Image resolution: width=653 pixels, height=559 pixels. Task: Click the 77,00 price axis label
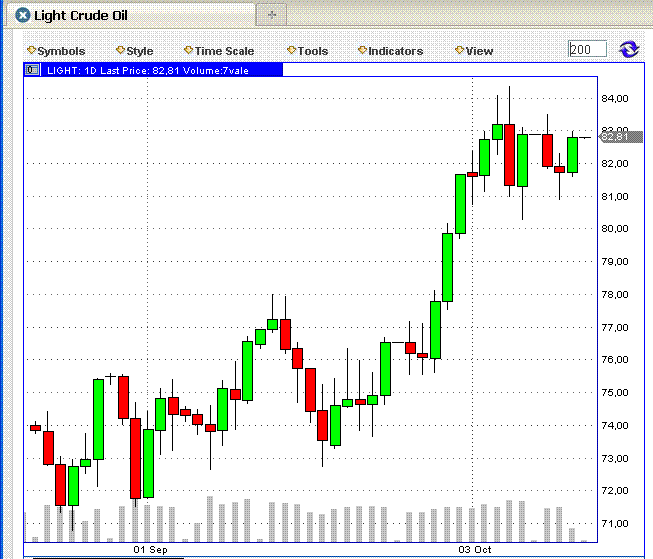click(x=615, y=328)
